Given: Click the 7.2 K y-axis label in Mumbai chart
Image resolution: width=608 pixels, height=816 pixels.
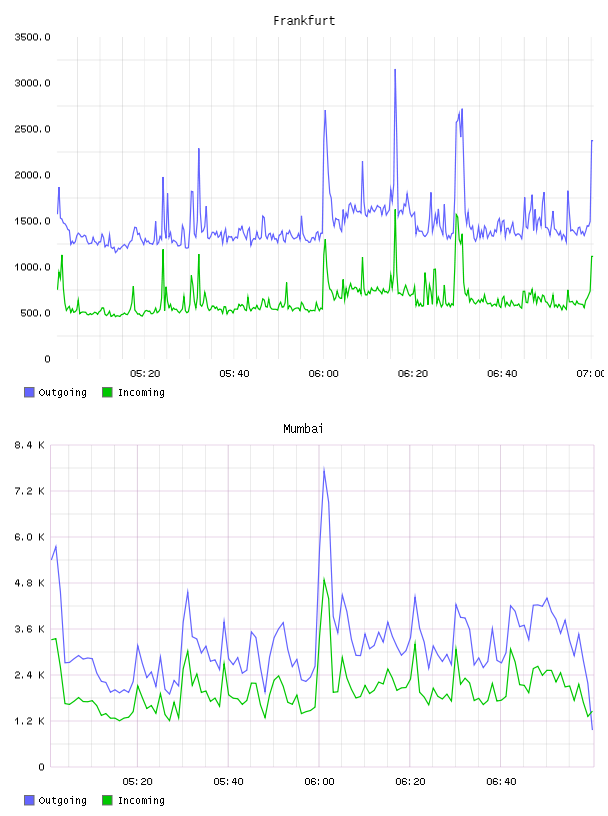Looking at the screenshot, I should (x=30, y=491).
